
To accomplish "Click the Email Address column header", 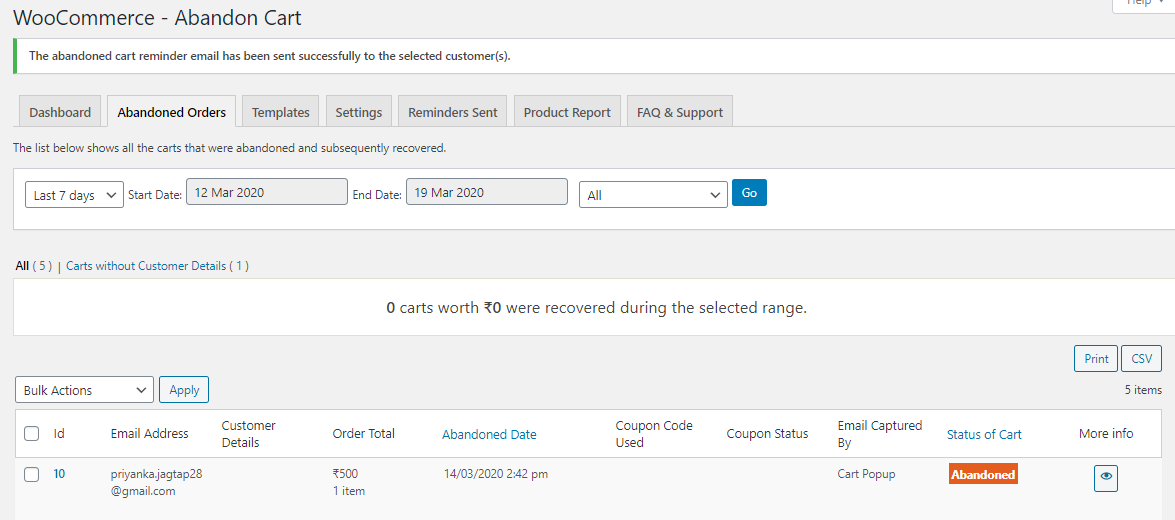I will click(149, 433).
